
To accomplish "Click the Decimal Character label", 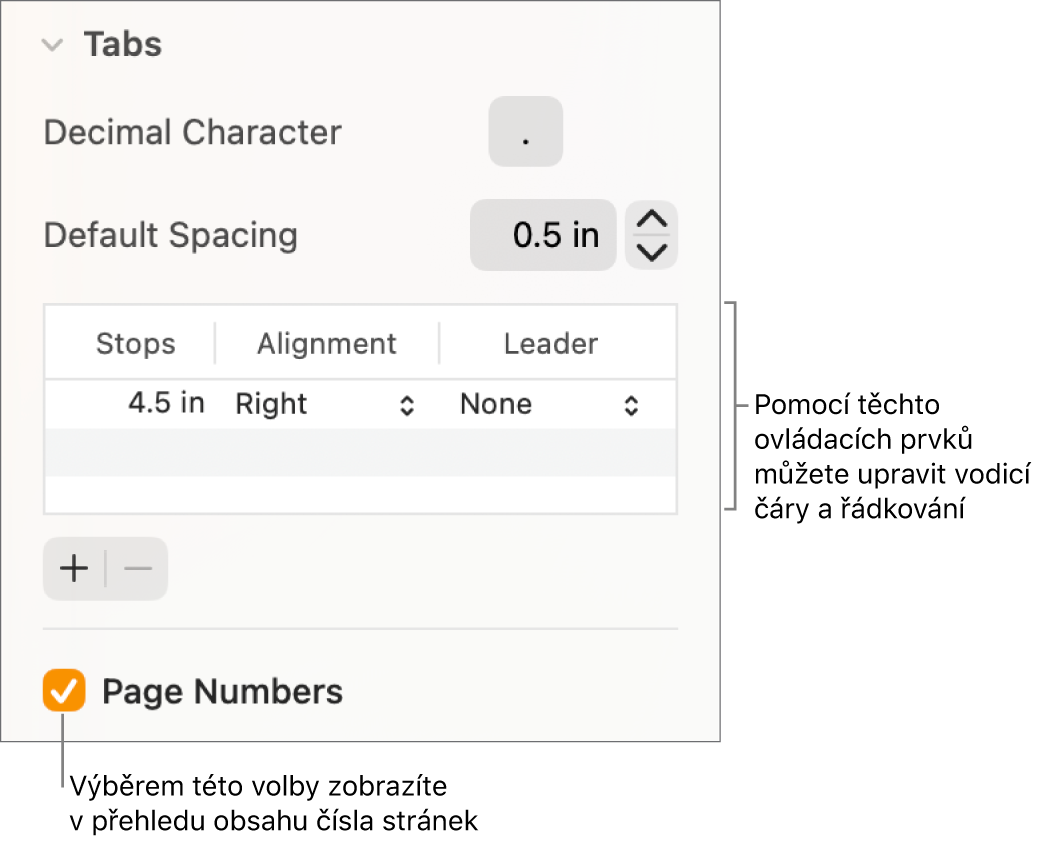I will click(x=192, y=132).
